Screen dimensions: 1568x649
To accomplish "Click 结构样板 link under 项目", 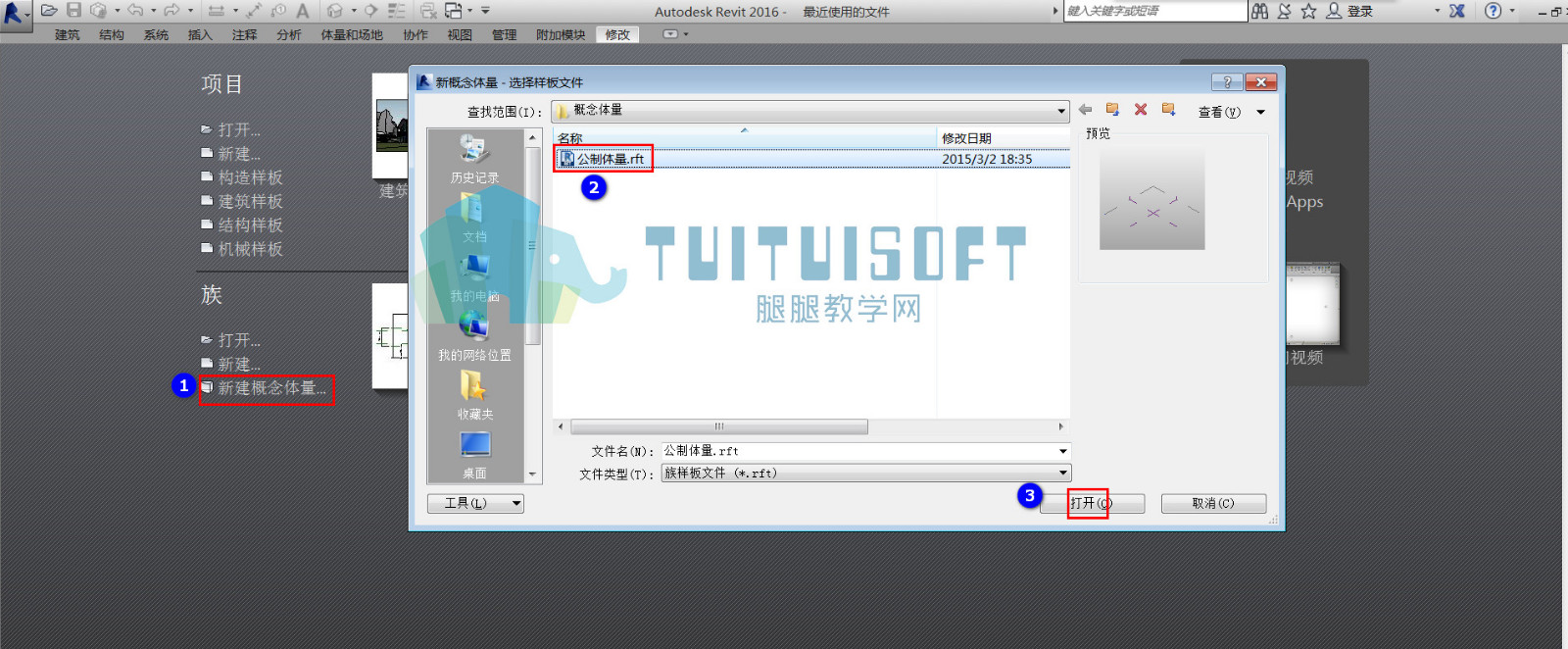I will [x=250, y=225].
